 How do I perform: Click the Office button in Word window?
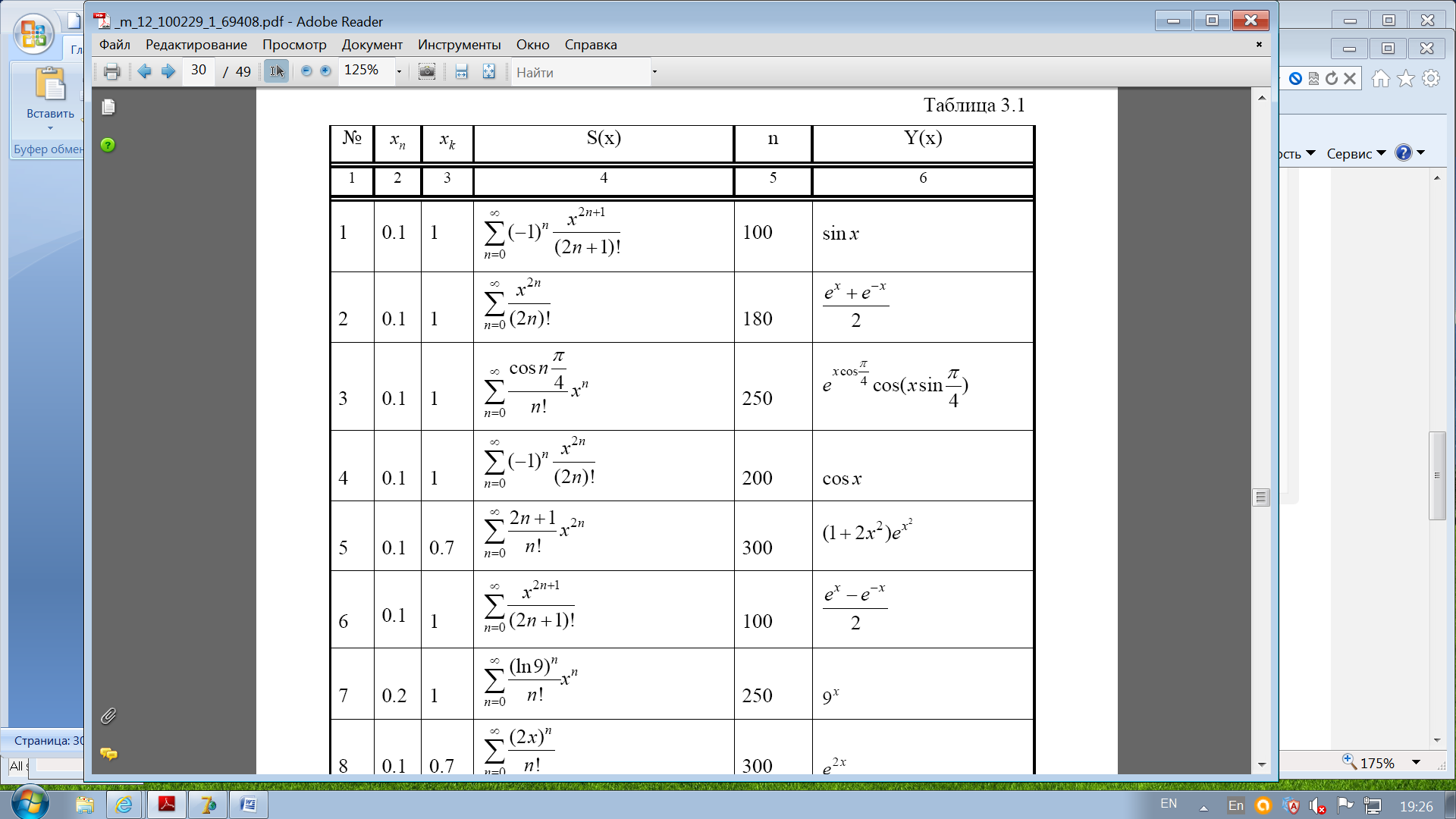pyautogui.click(x=34, y=34)
